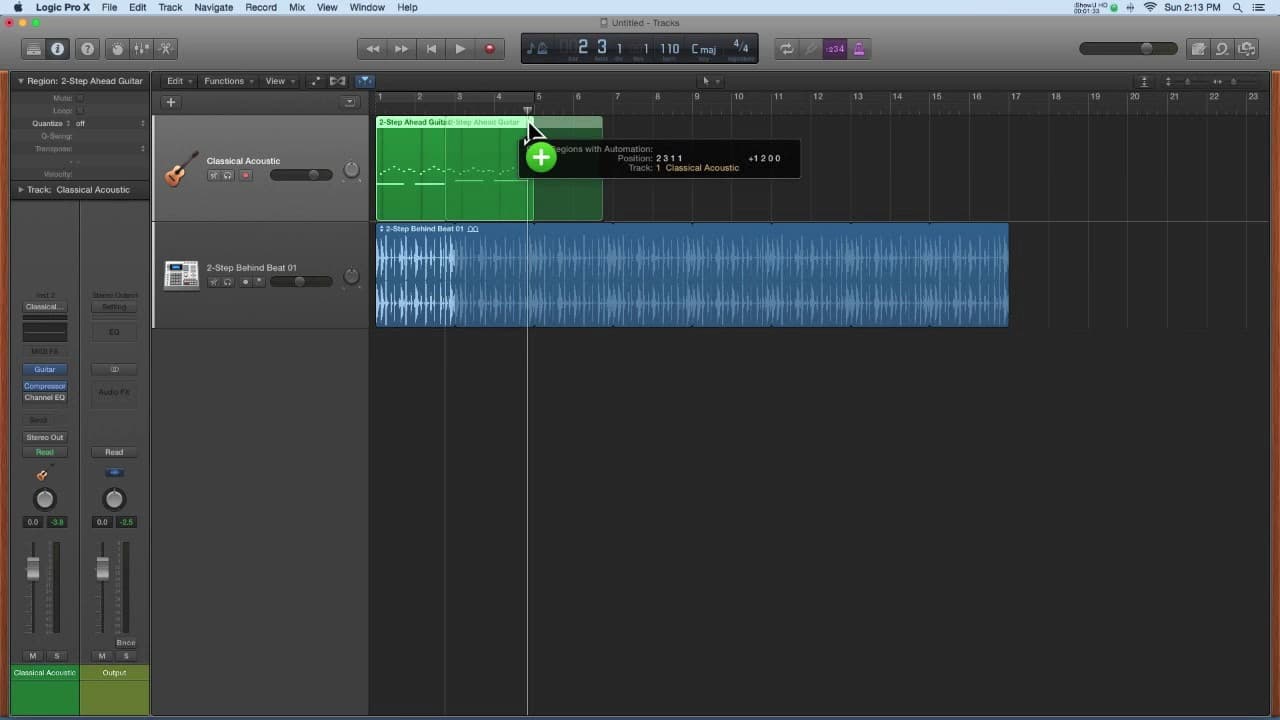This screenshot has width=1280, height=720.
Task: Click the Stereo Out output slot
Action: pyautogui.click(x=45, y=437)
